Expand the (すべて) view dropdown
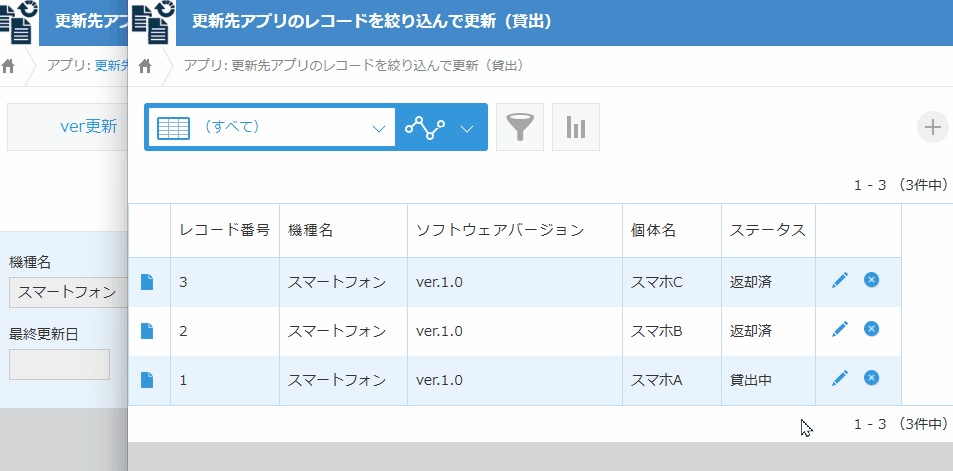Viewport: 953px width, 471px height. click(379, 128)
